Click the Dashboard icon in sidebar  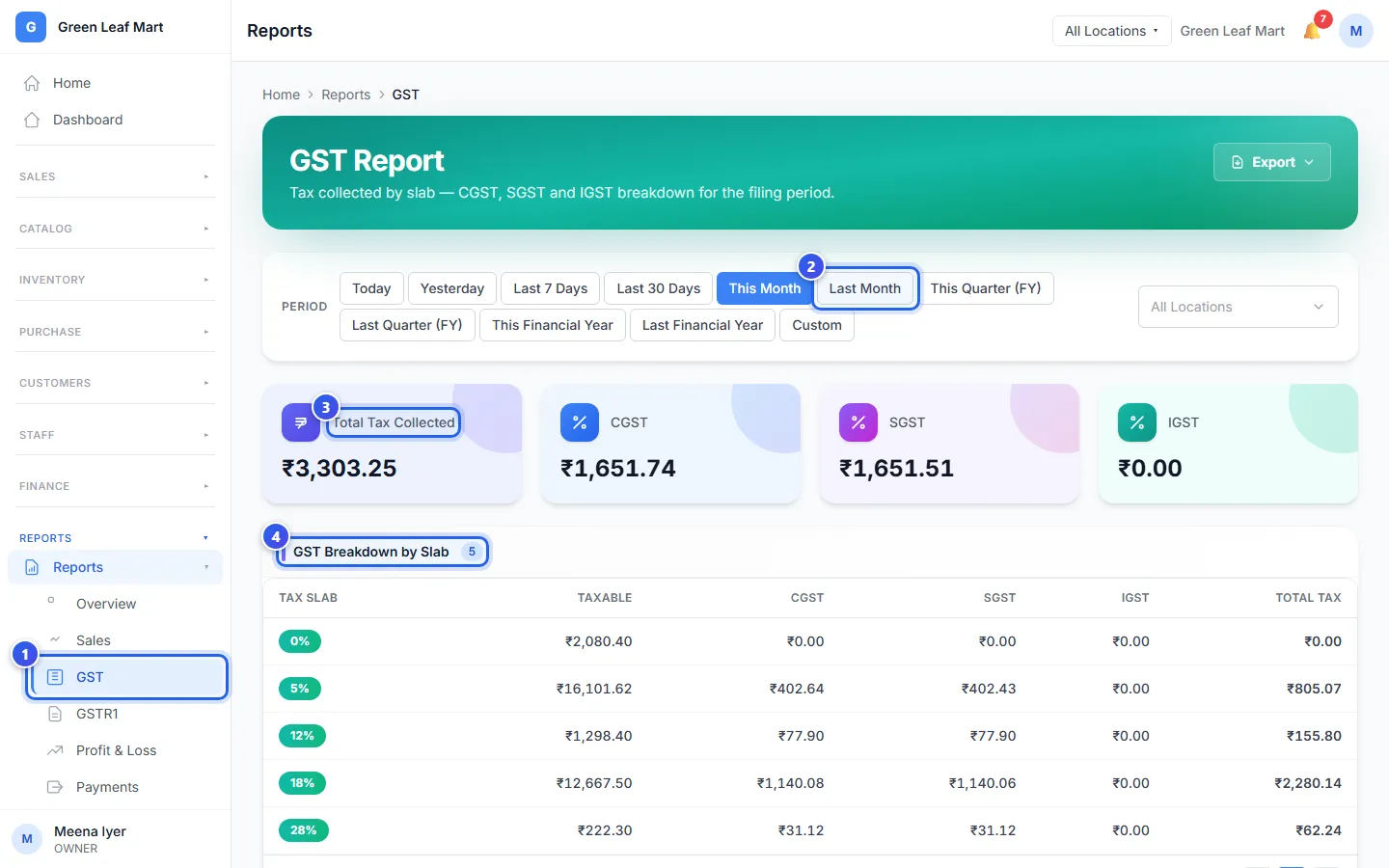[32, 120]
